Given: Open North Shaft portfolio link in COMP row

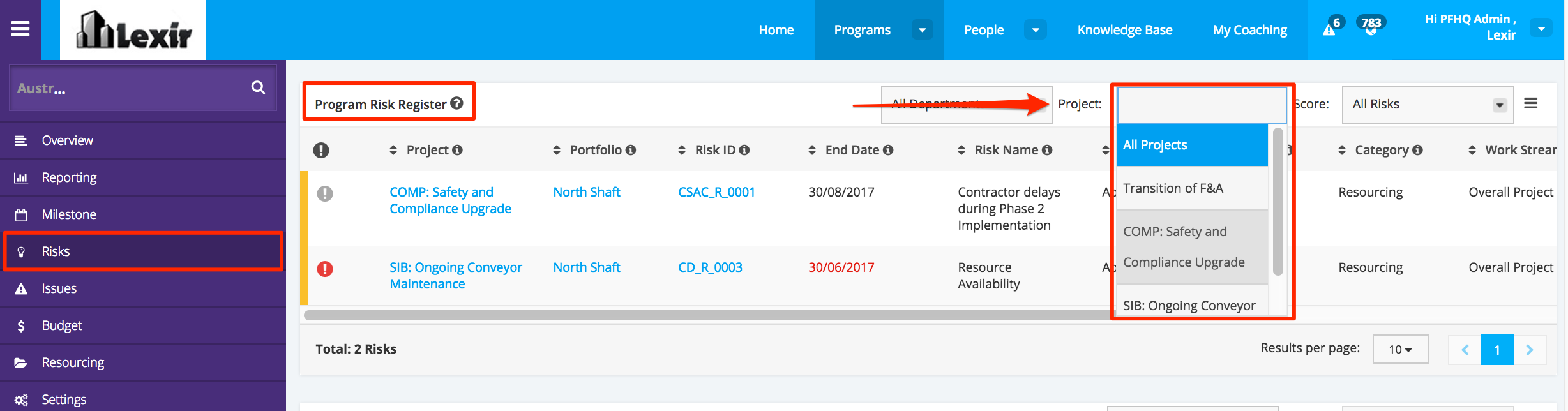Looking at the screenshot, I should [587, 192].
